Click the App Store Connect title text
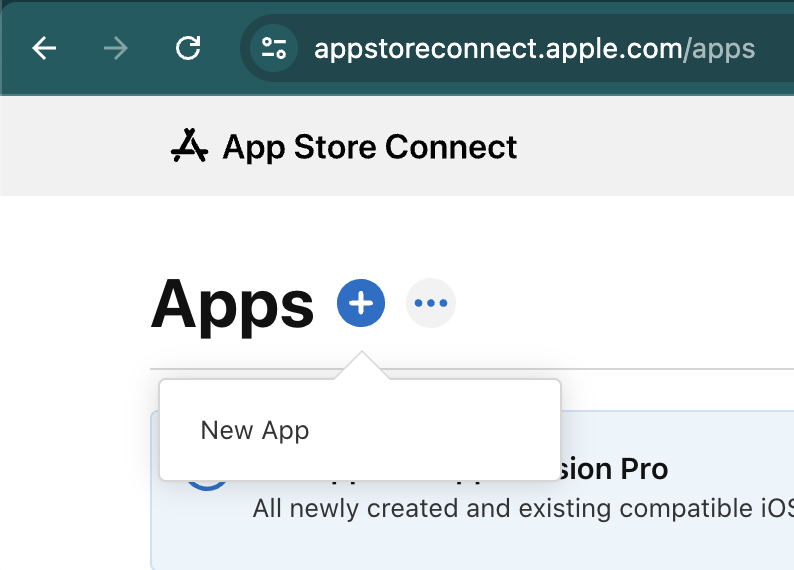794x570 pixels. click(369, 147)
